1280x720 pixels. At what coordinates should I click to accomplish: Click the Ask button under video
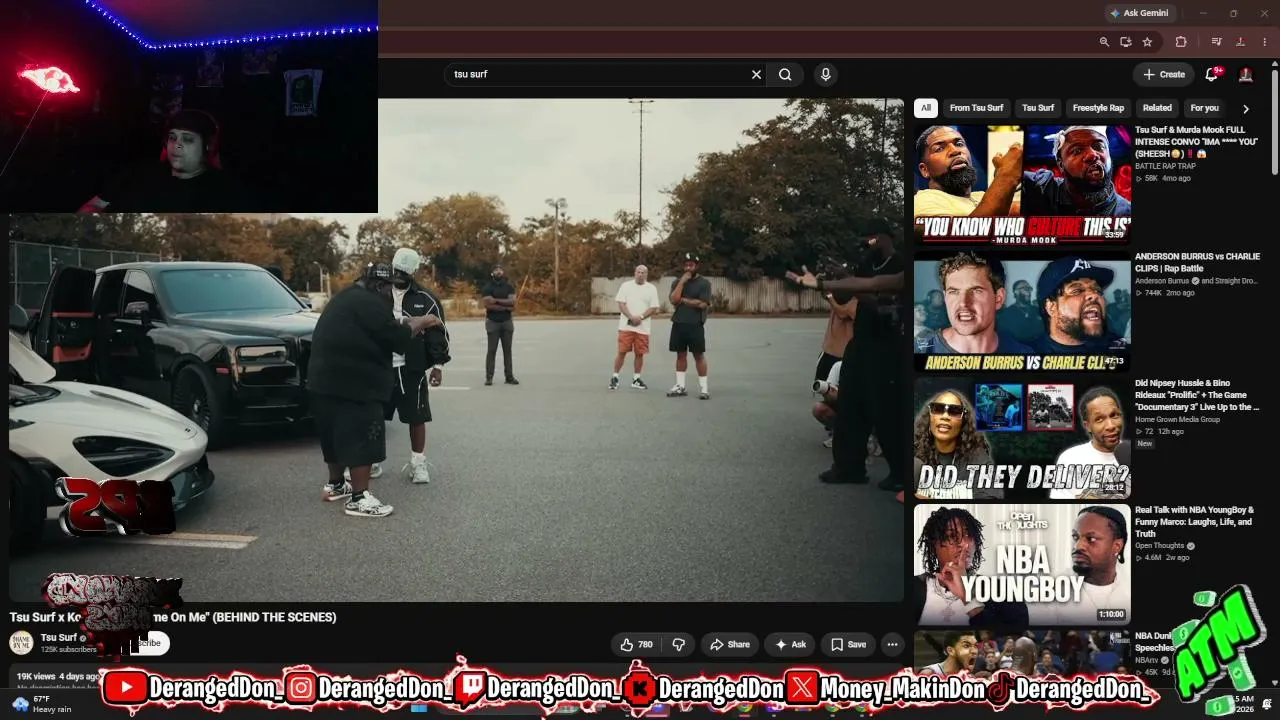790,645
